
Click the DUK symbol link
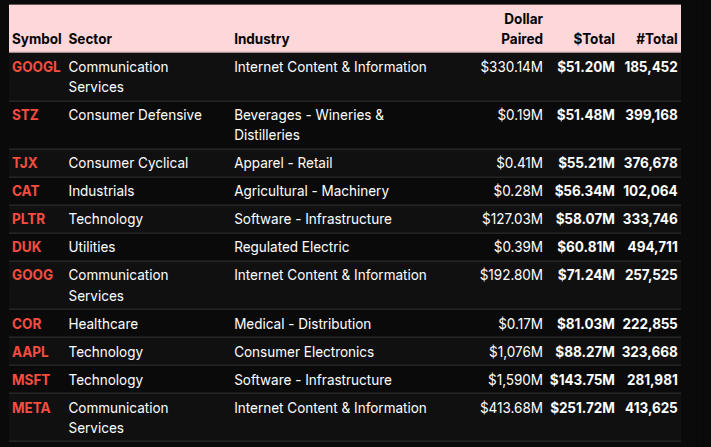pyautogui.click(x=26, y=247)
